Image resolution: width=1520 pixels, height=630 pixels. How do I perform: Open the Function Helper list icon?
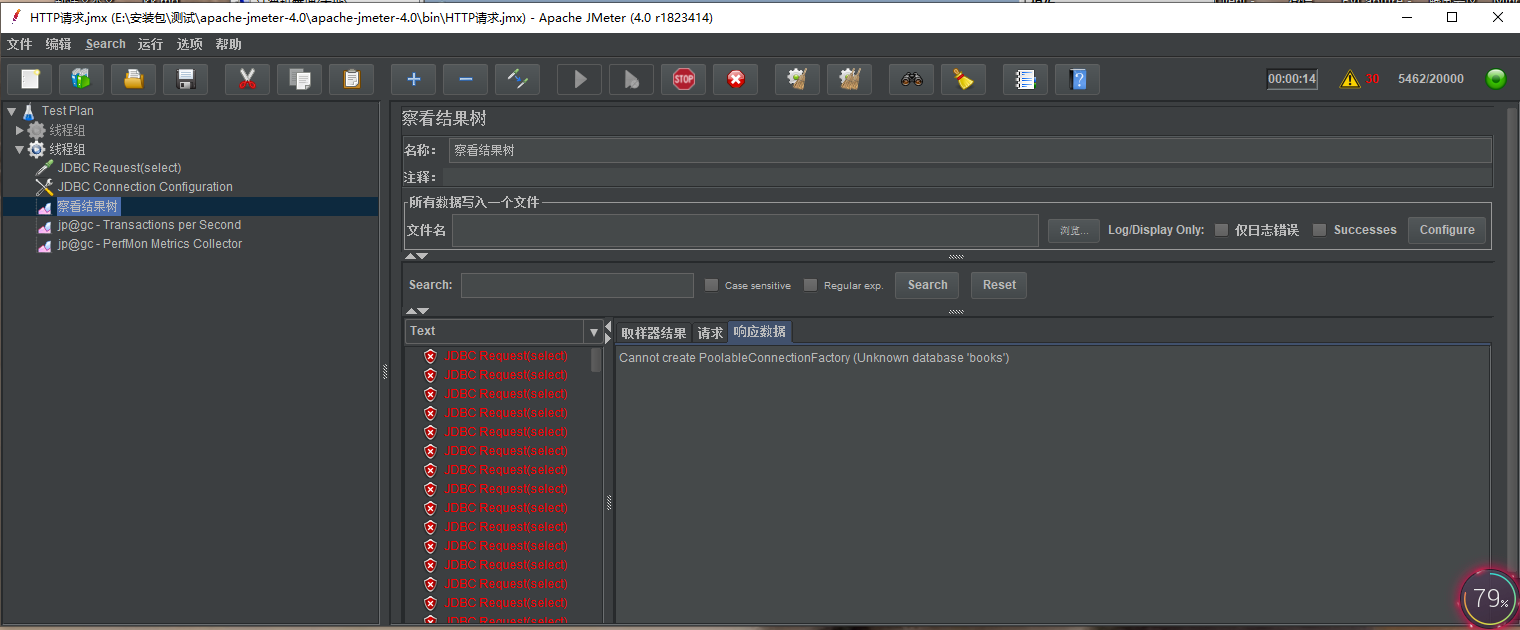[x=1025, y=79]
